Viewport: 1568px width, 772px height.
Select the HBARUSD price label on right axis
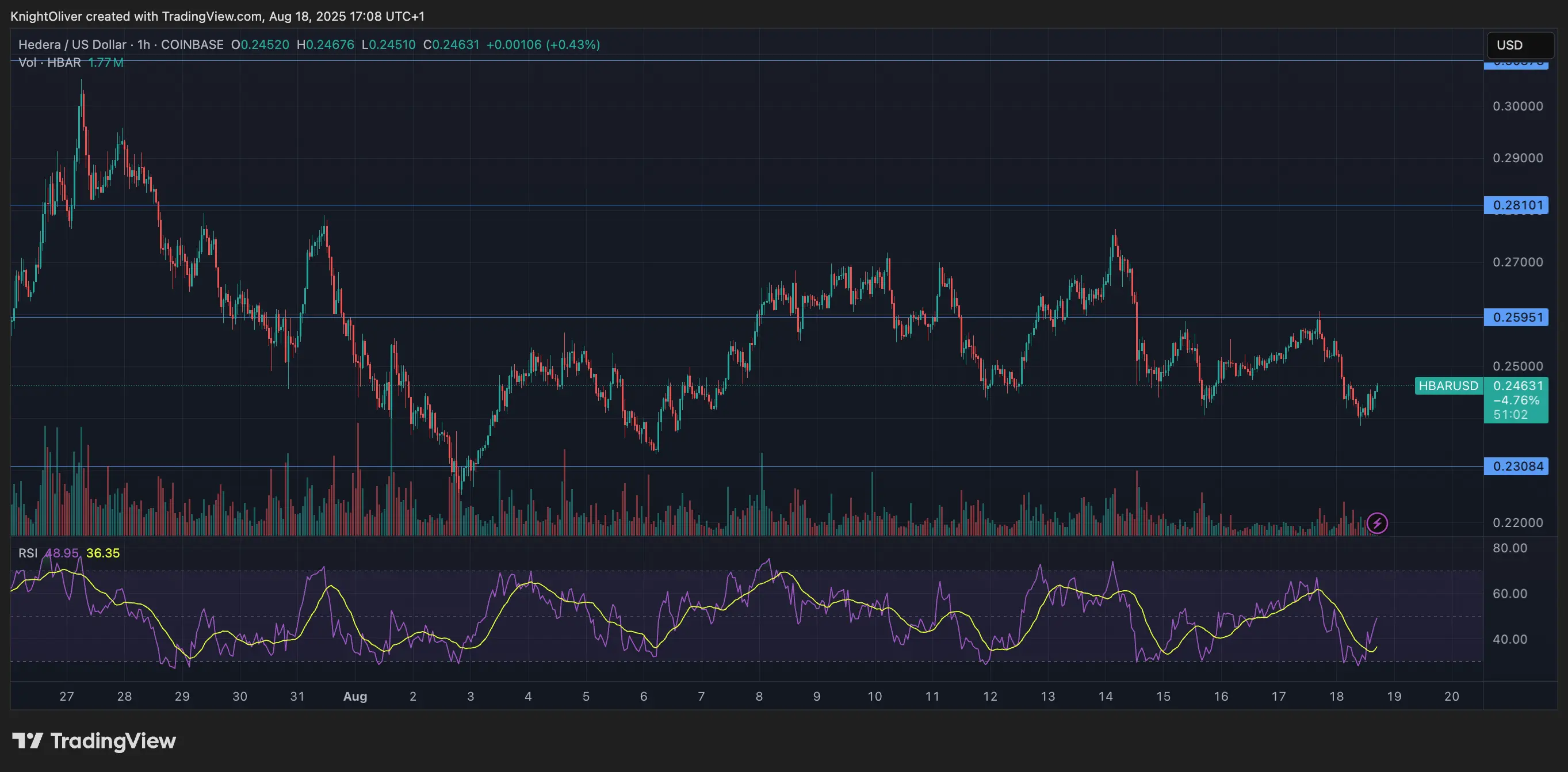(x=1449, y=386)
